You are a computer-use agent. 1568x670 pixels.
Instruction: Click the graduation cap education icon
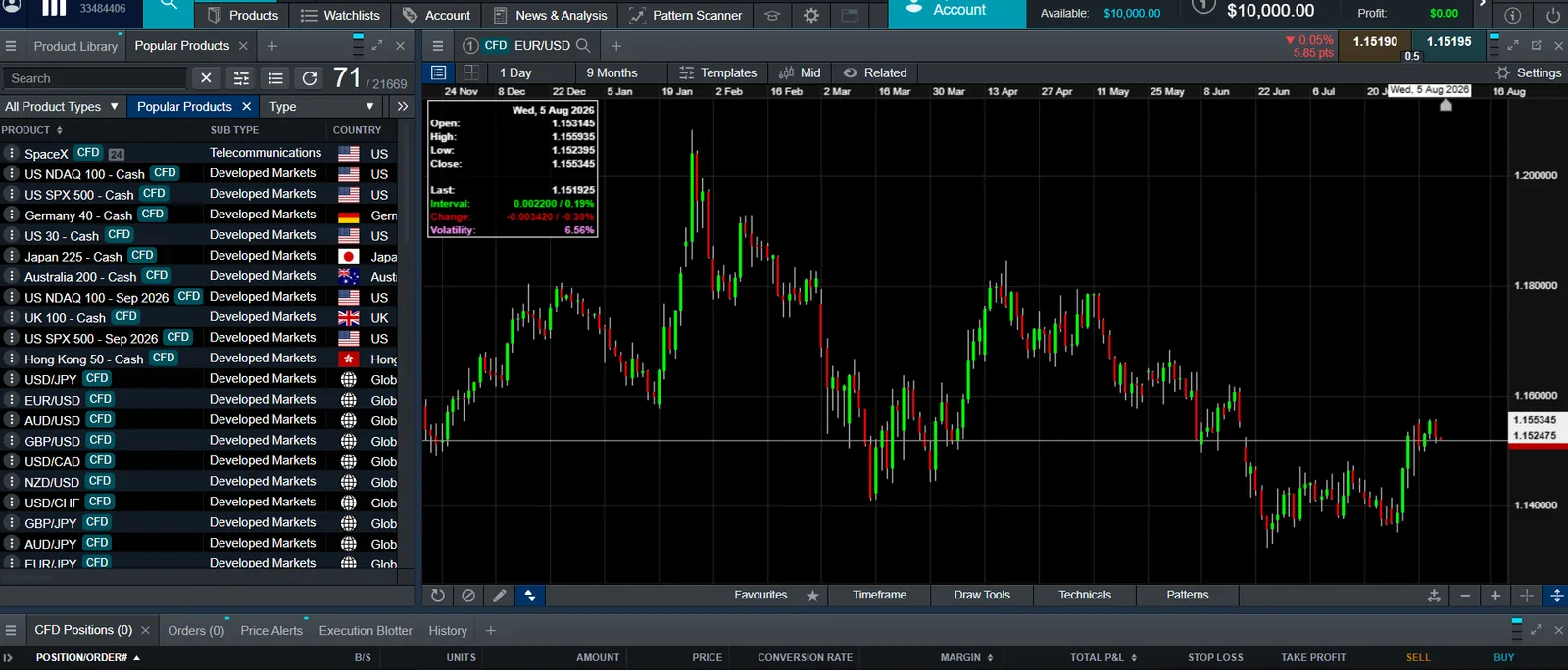click(x=772, y=15)
